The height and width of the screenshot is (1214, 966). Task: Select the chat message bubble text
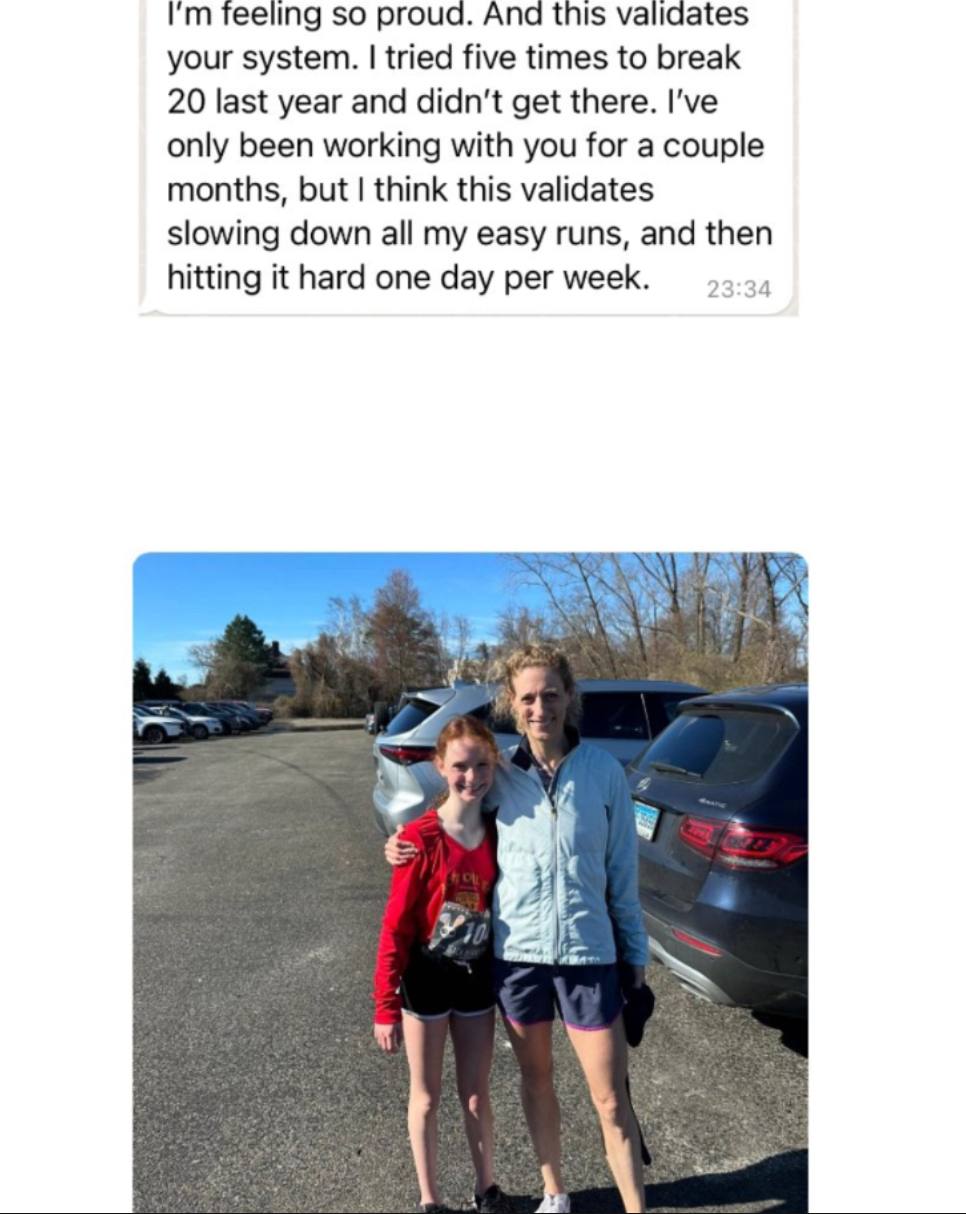point(469,146)
